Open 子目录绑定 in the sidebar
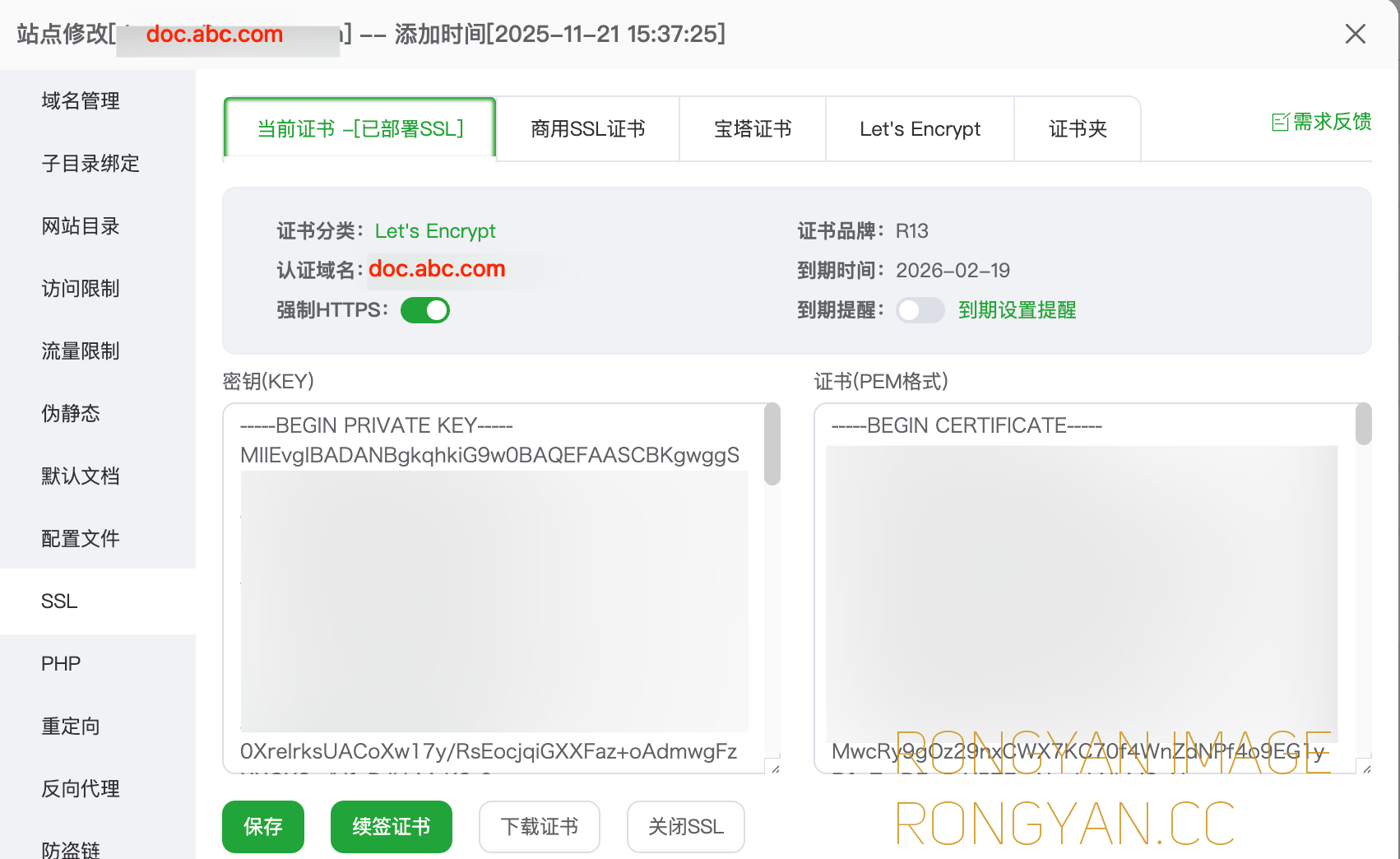 98,163
